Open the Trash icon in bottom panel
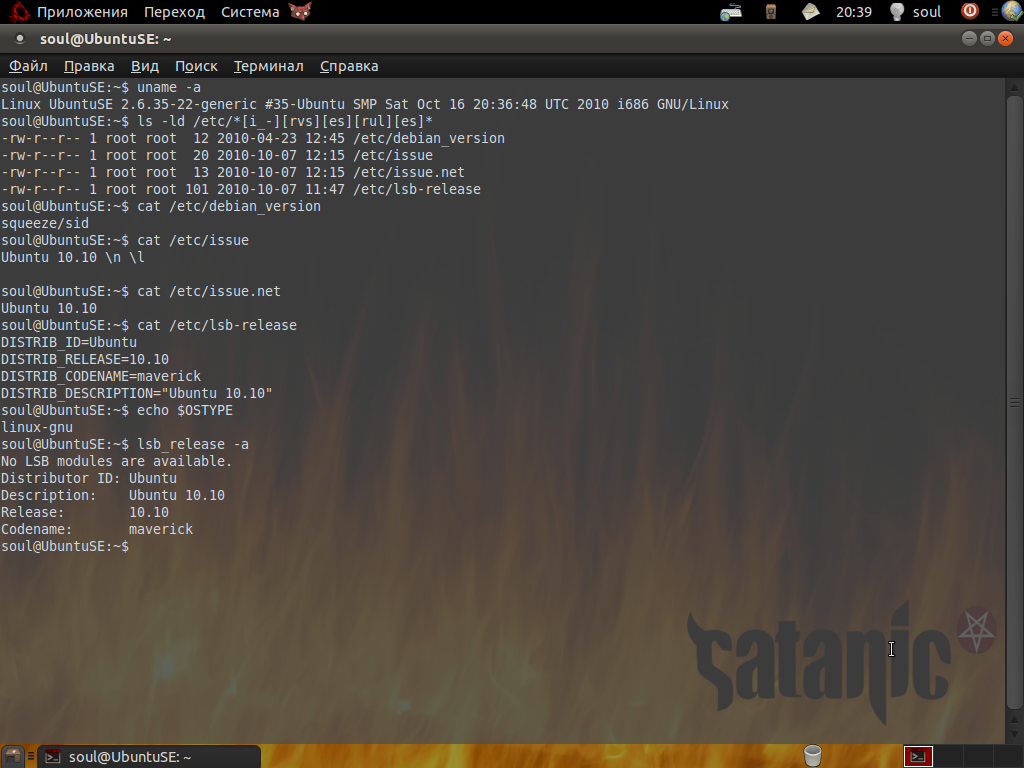The width and height of the screenshot is (1024, 768). [812, 756]
